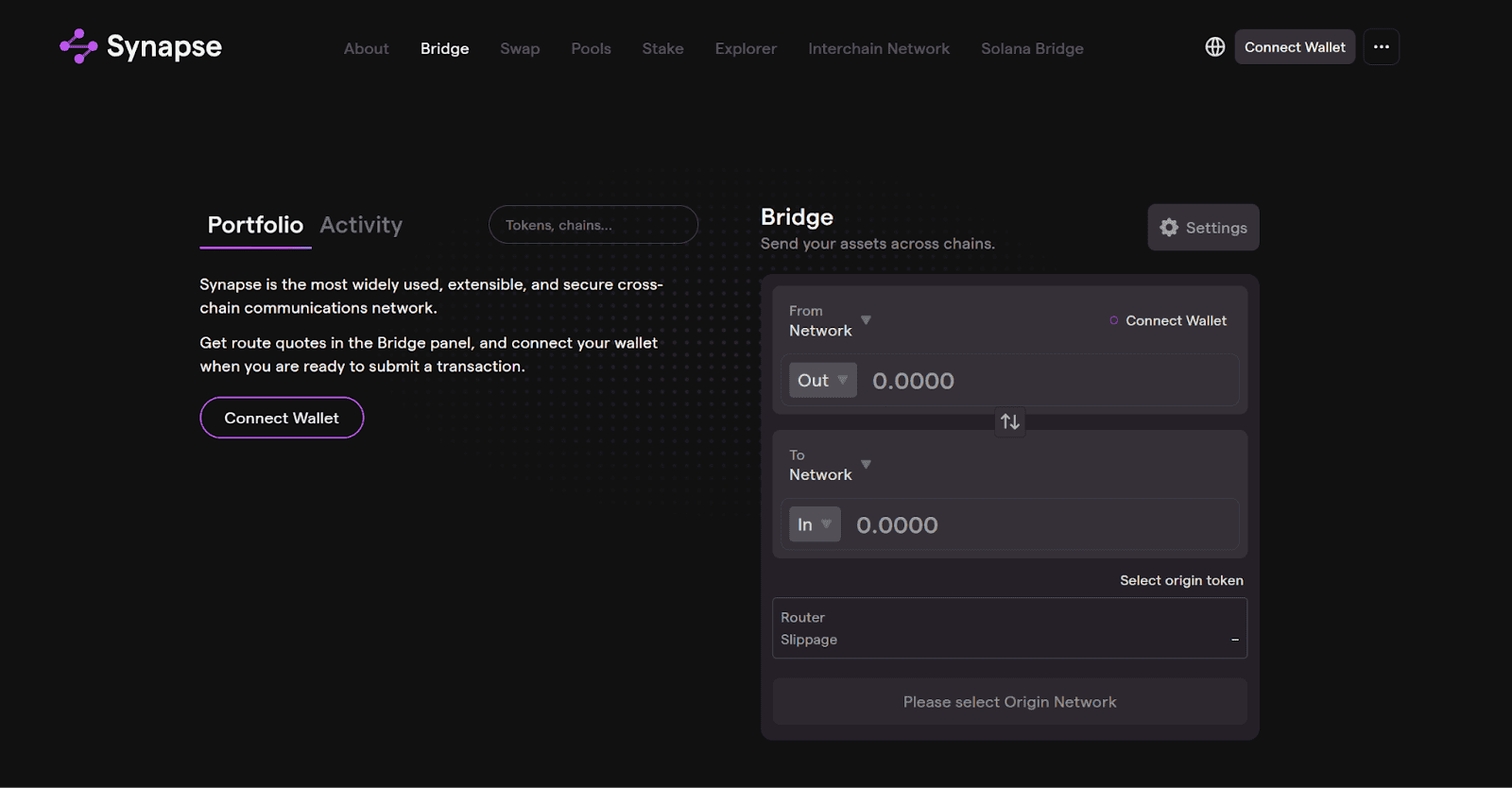The width and height of the screenshot is (1512, 788).
Task: Switch to the Portfolio tab
Action: (255, 225)
